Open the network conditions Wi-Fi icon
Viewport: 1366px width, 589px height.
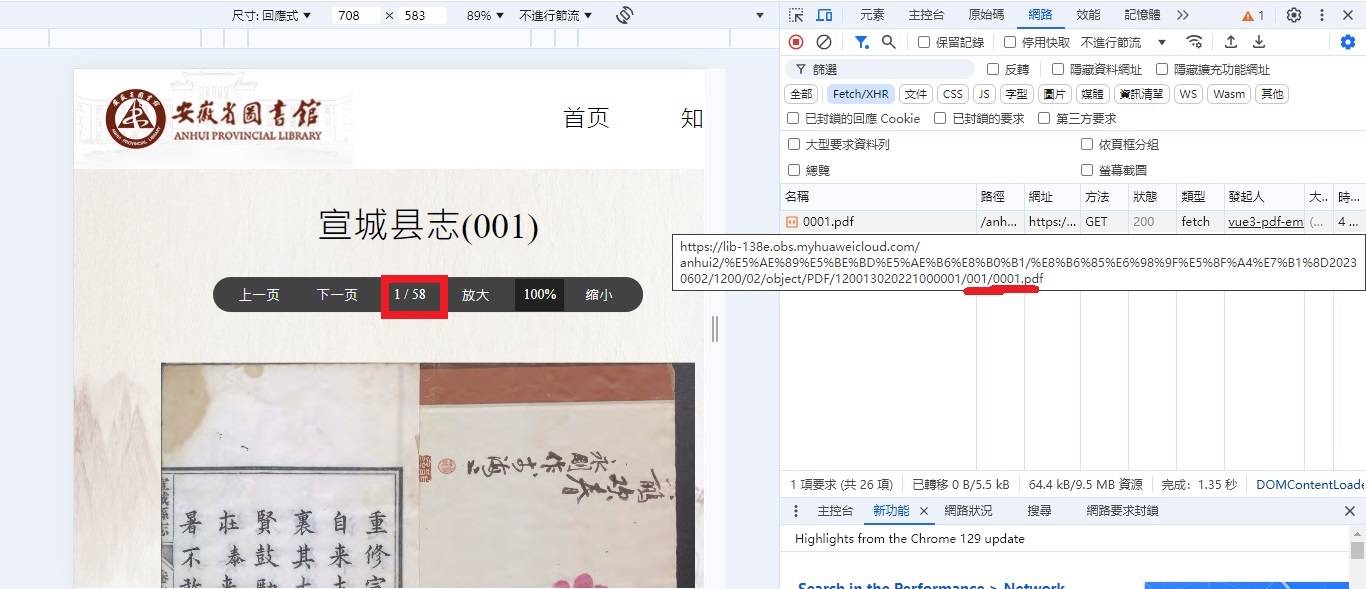coord(1194,42)
